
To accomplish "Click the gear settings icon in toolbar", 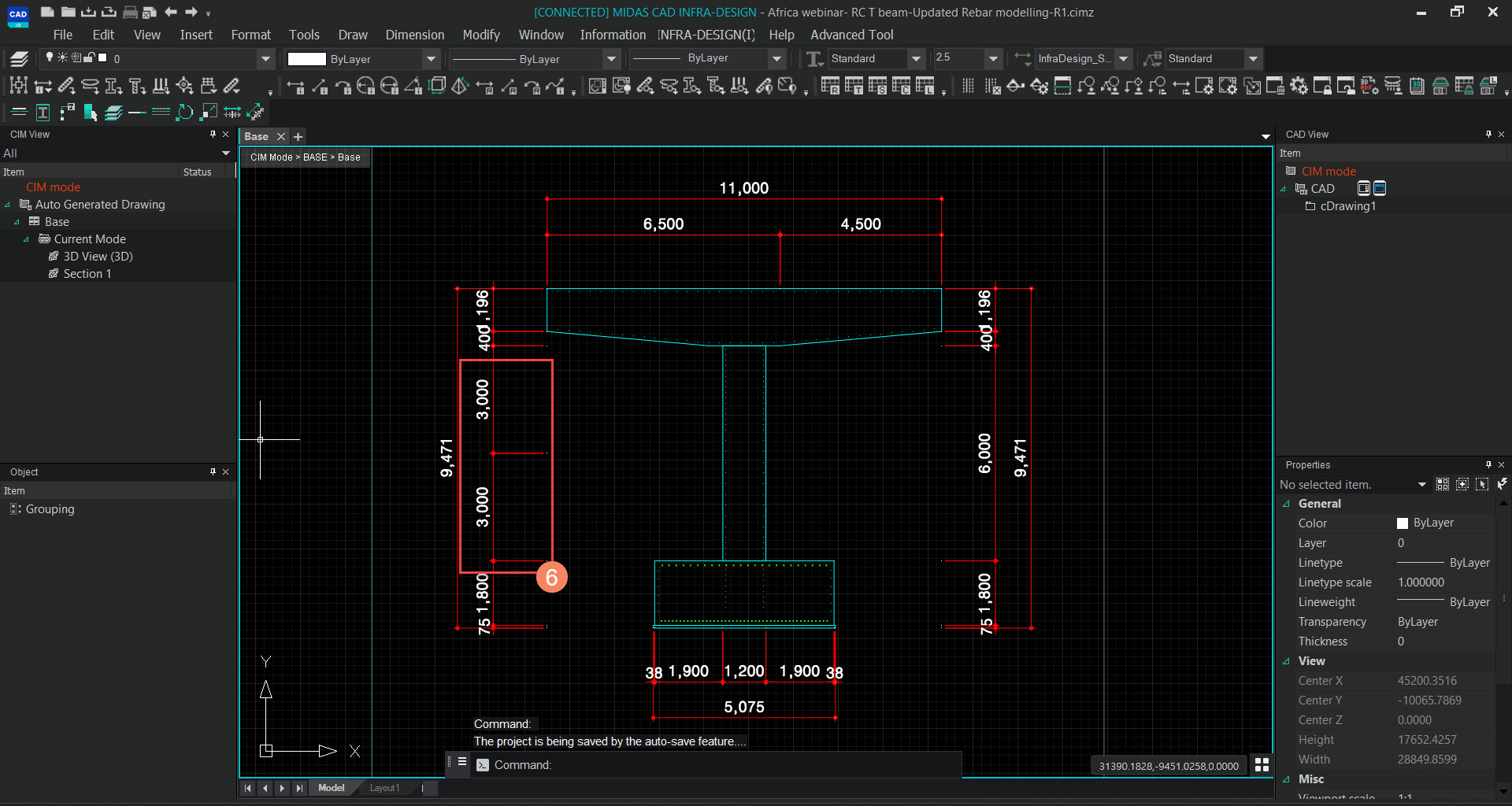I will (1299, 86).
